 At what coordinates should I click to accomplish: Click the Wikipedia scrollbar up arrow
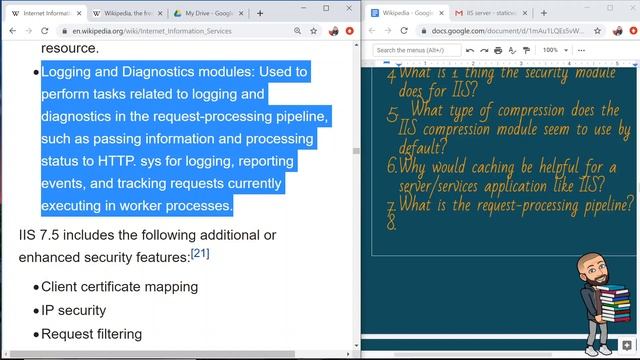356,44
